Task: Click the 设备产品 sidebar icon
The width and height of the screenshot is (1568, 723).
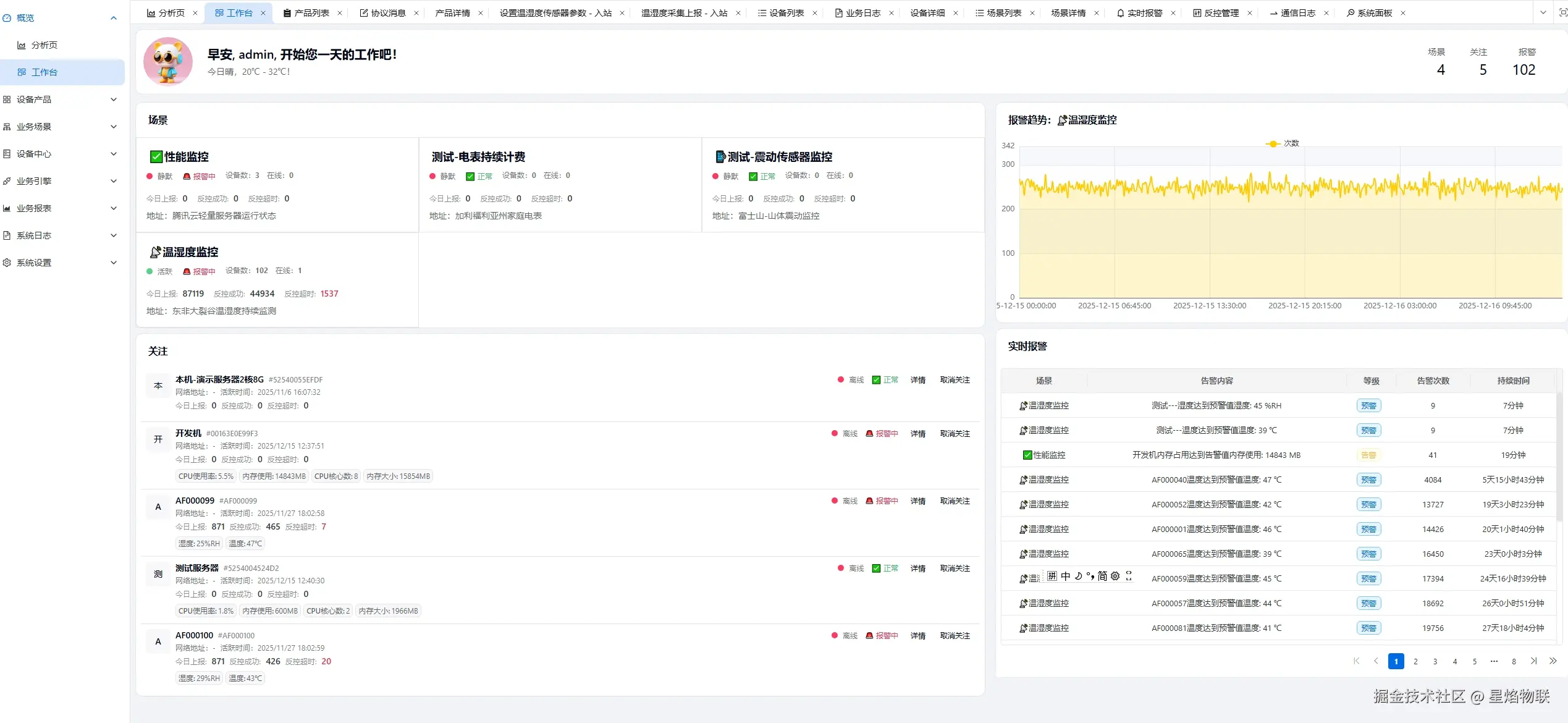Action: click(7, 99)
